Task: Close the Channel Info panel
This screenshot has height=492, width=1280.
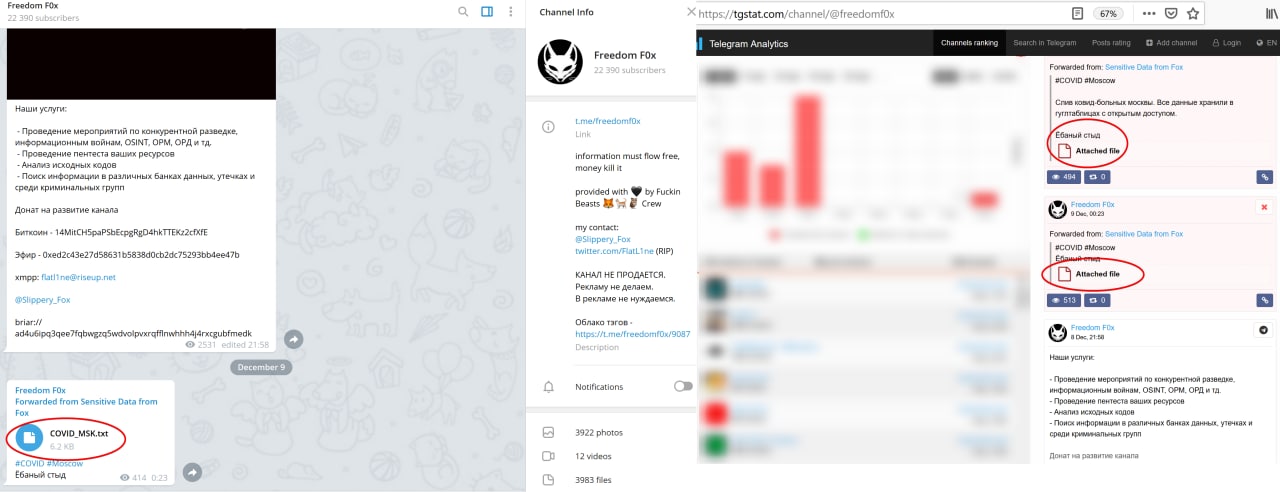Action: [x=691, y=12]
